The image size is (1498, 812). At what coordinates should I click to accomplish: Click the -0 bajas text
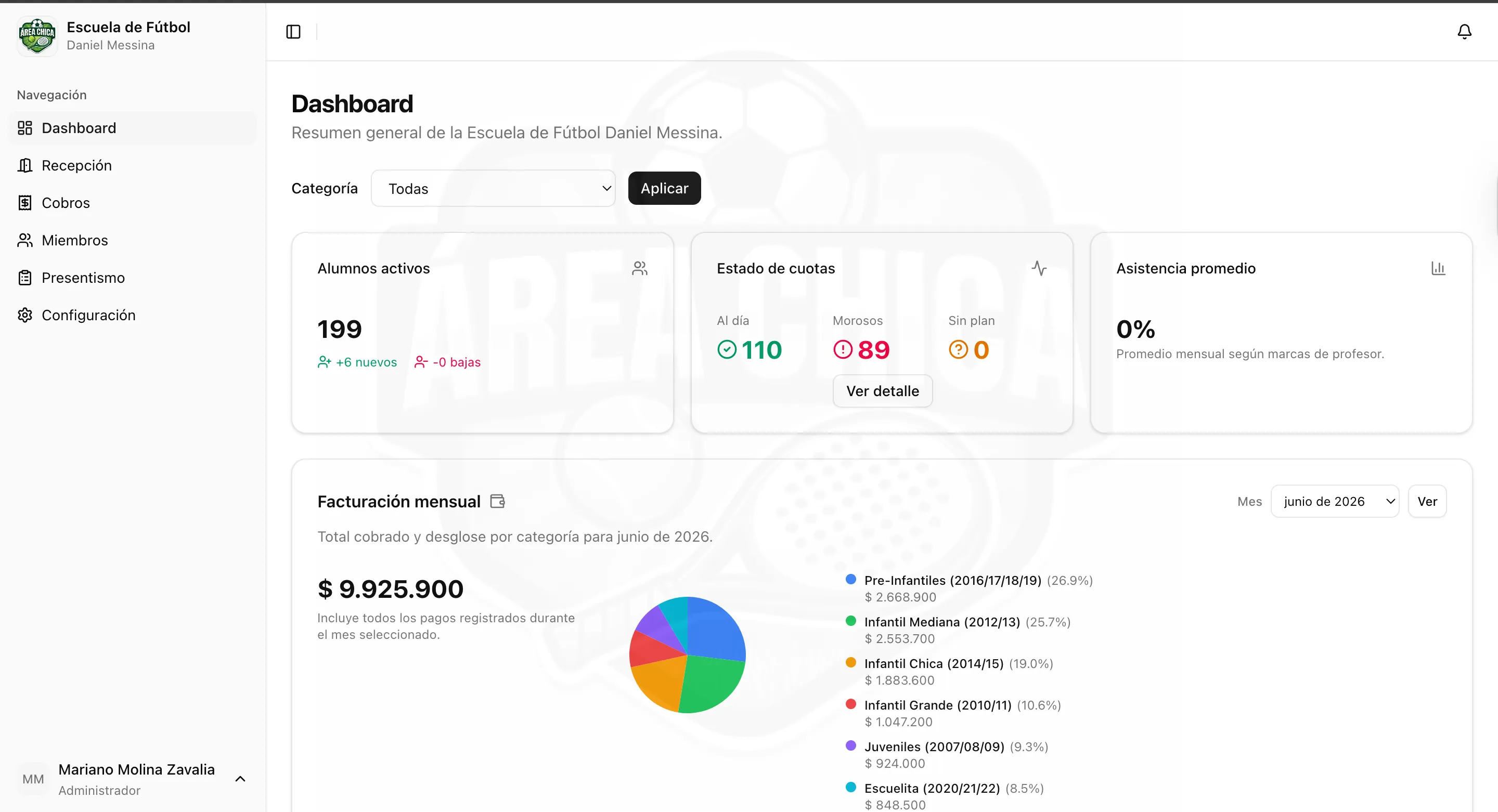pos(457,362)
